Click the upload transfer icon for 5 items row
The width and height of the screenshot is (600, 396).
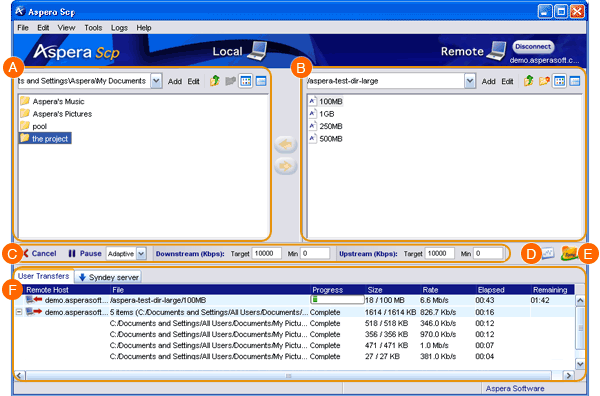pos(34,312)
